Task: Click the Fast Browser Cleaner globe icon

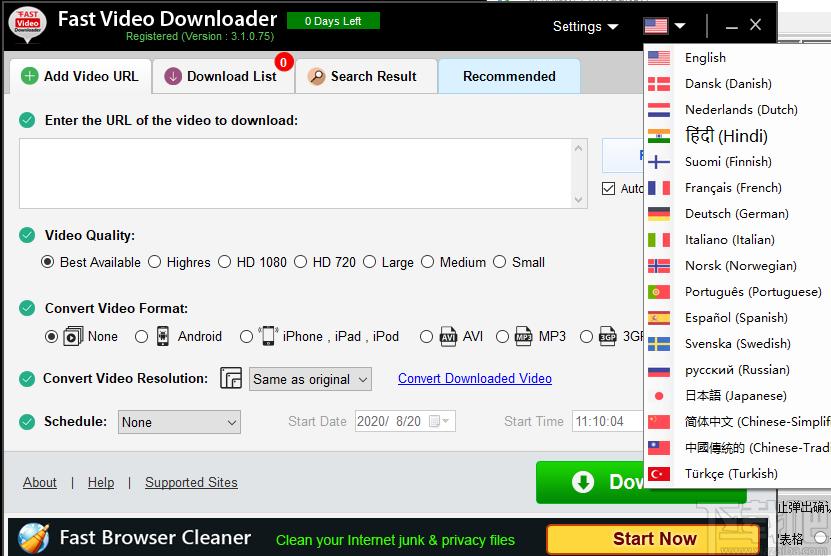Action: [x=33, y=537]
